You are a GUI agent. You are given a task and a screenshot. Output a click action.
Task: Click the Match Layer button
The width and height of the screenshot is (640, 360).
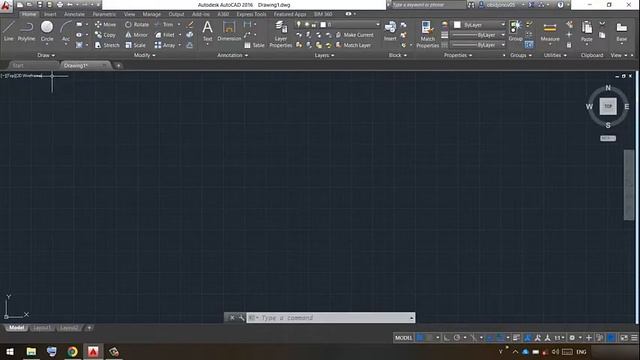(353, 45)
